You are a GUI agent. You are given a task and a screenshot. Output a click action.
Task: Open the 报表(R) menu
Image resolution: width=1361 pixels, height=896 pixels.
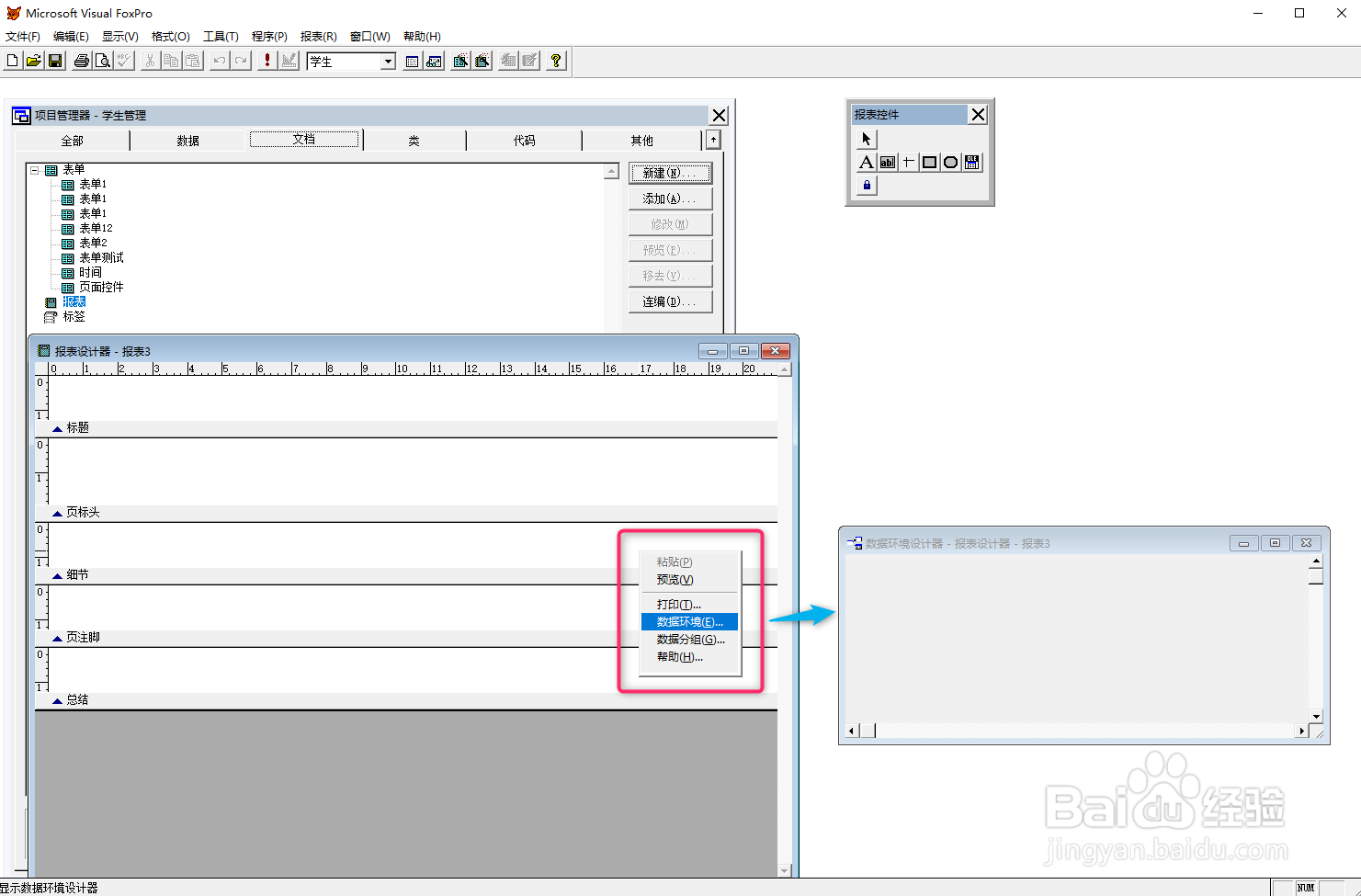tap(318, 37)
